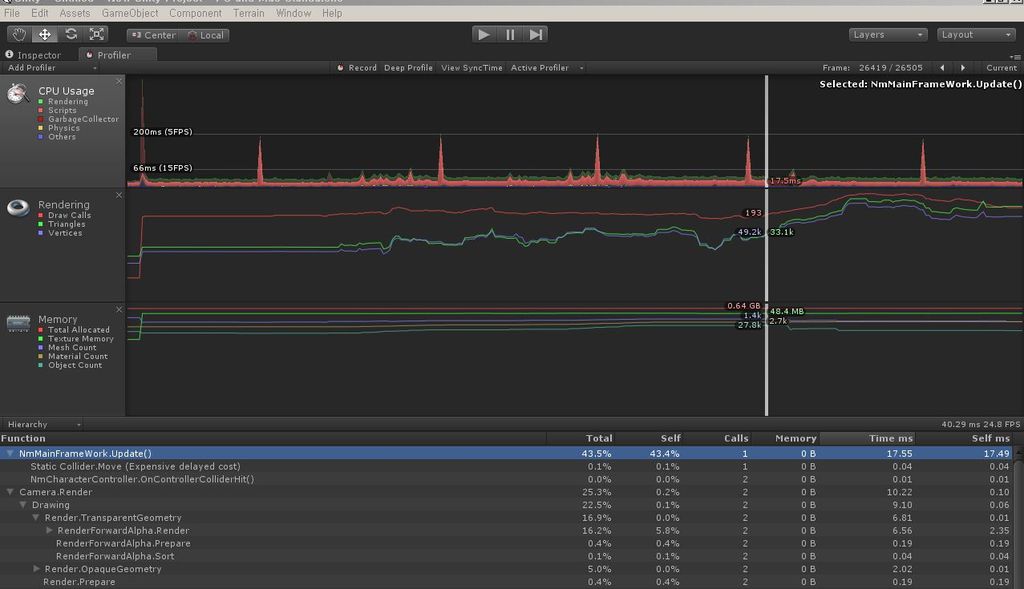Toggle the Record button
The image size is (1024, 589).
pyautogui.click(x=357, y=68)
